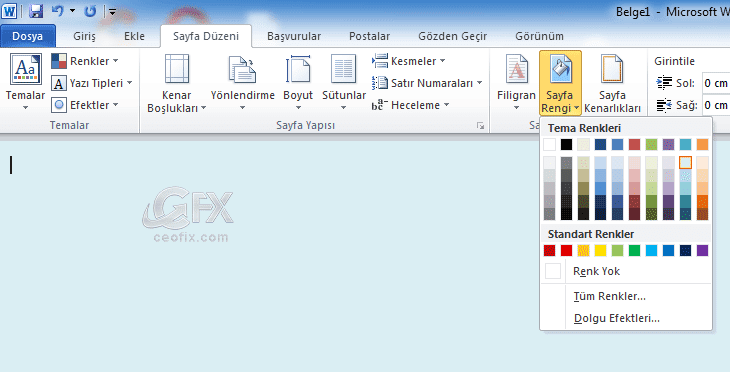
Task: Open Yönlendirme page orientation menu
Action: point(243,83)
